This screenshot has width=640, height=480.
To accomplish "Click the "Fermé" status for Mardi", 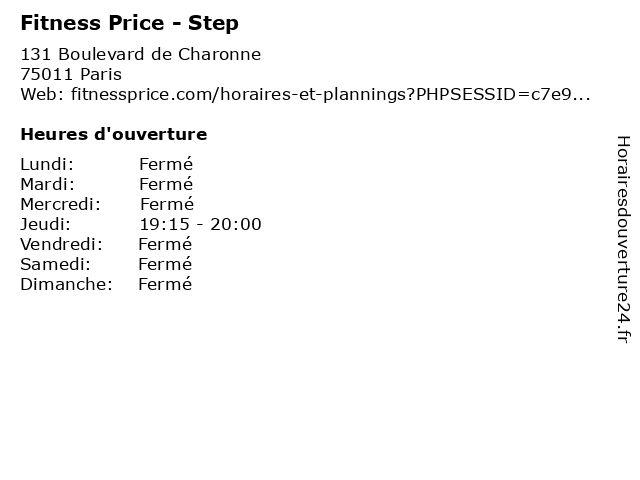I will [x=165, y=184].
